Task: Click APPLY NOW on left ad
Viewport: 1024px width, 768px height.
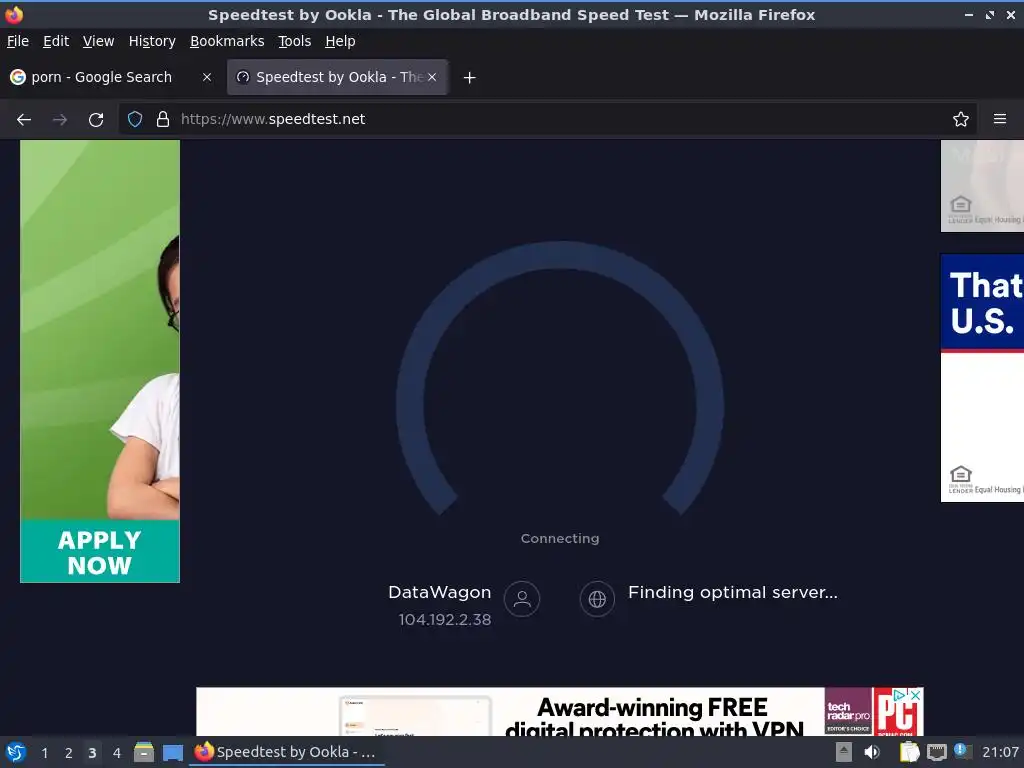Action: pos(100,552)
